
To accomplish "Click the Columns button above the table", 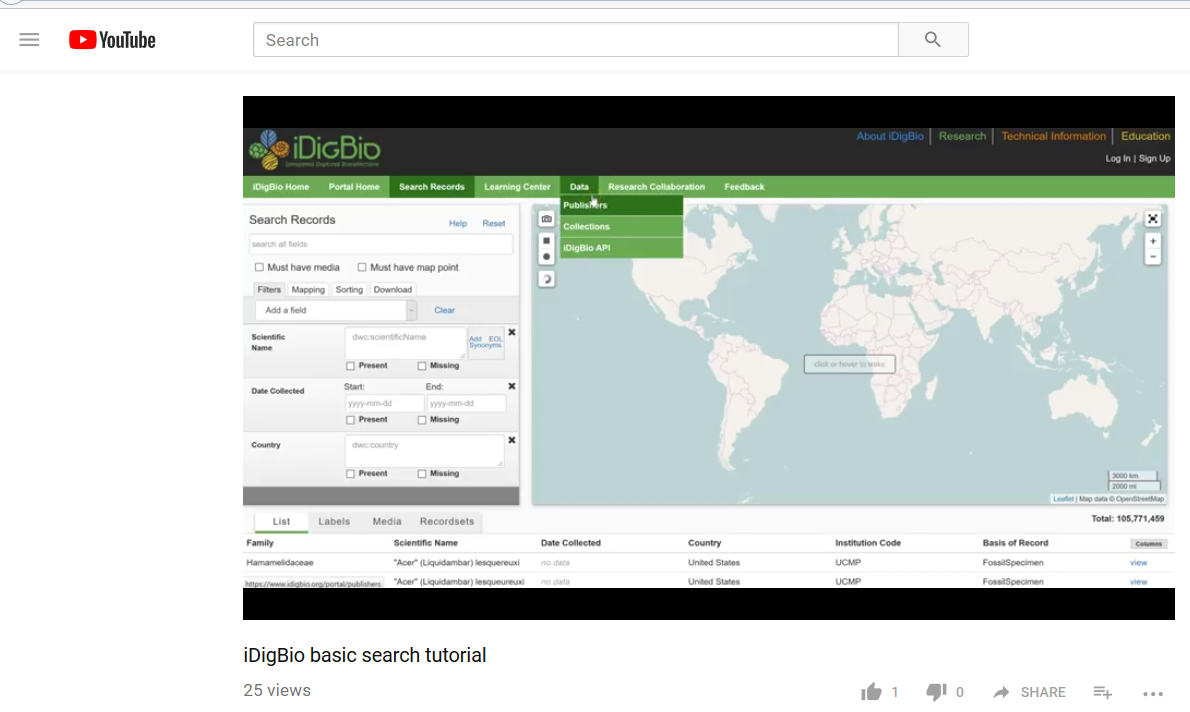I will point(1148,543).
